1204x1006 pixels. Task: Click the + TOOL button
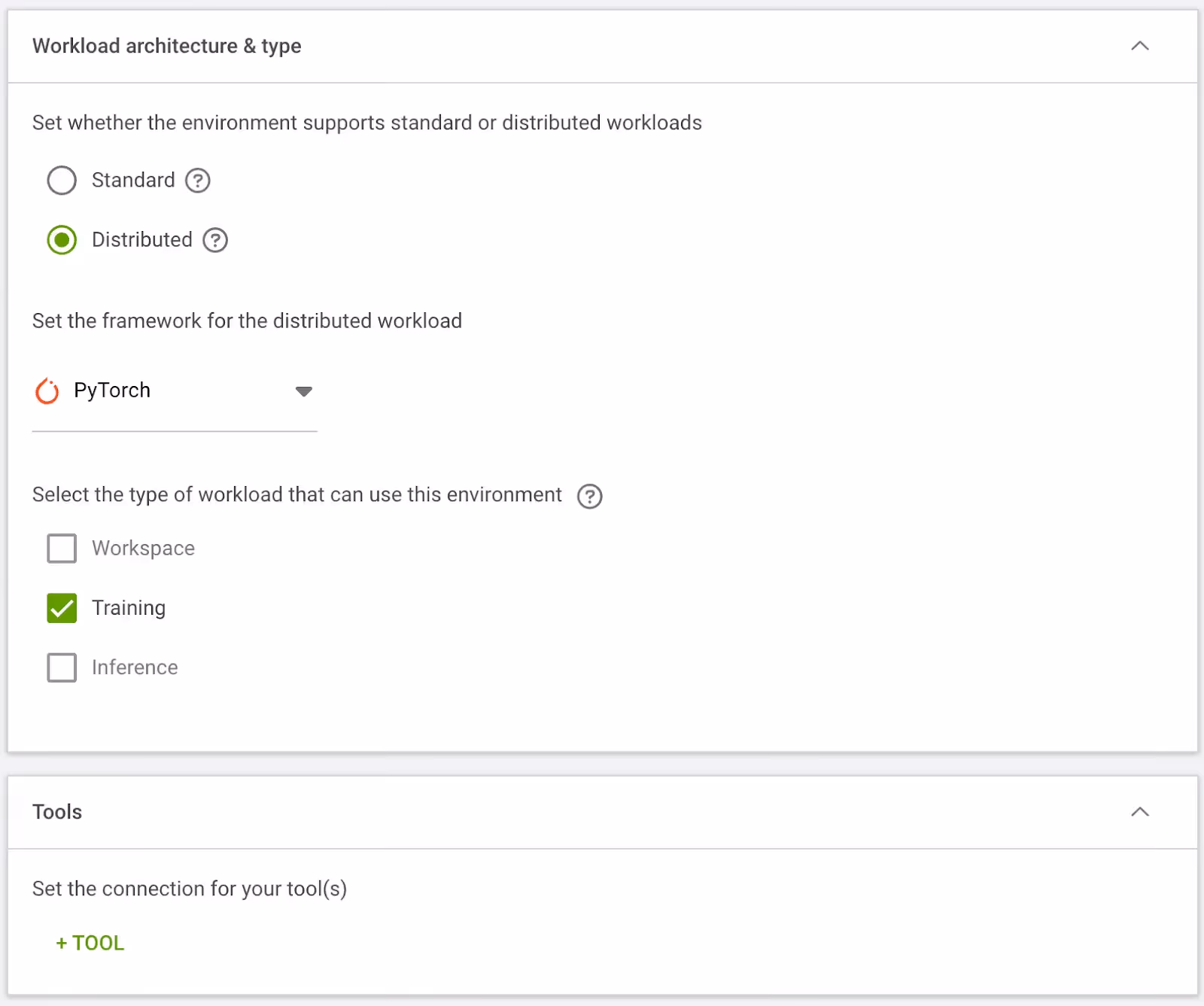tap(89, 942)
